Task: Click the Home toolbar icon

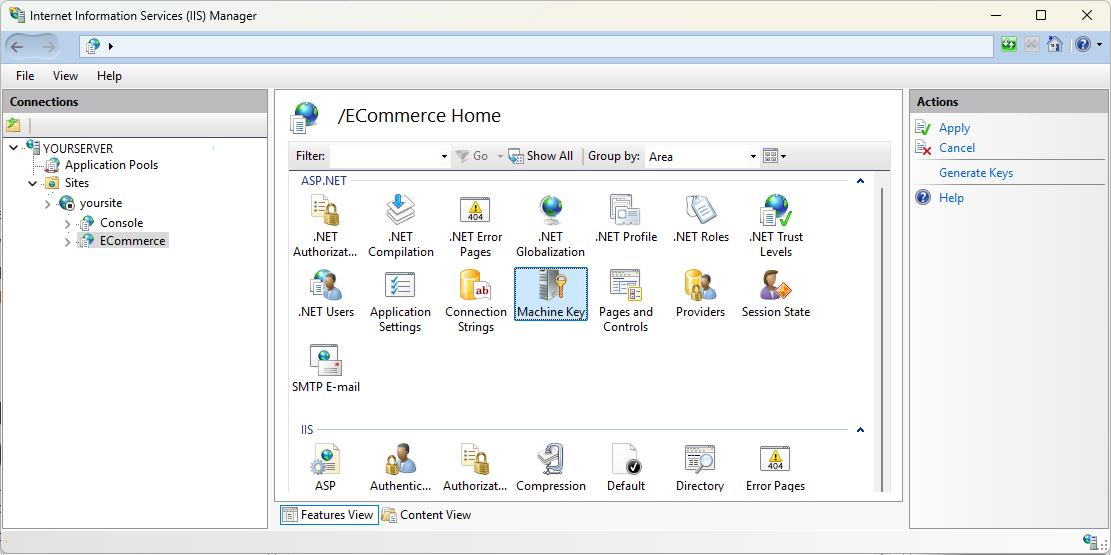Action: click(1055, 45)
